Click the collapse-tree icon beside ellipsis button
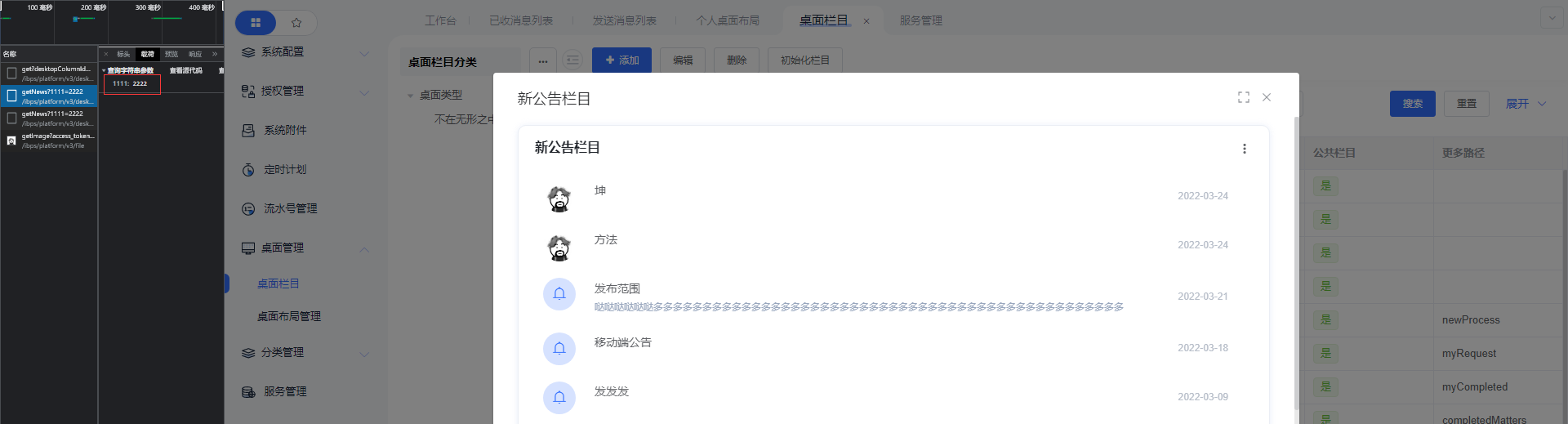The height and width of the screenshot is (424, 1568). (x=572, y=60)
